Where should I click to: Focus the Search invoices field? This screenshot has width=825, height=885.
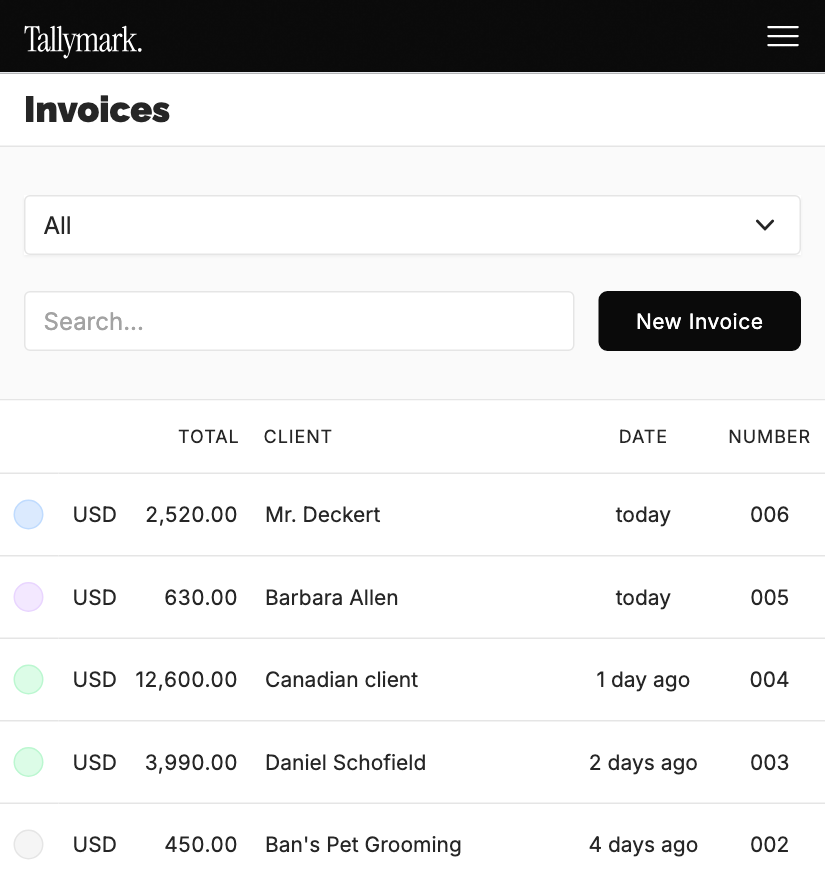click(299, 321)
